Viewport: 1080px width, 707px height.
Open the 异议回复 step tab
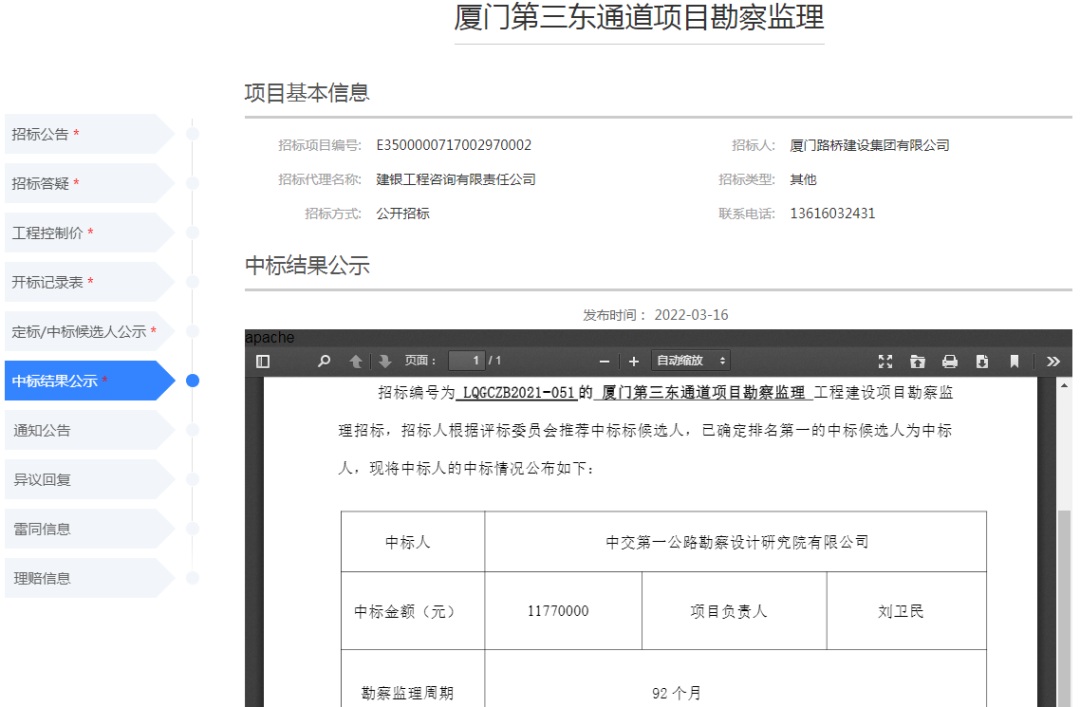(x=90, y=480)
